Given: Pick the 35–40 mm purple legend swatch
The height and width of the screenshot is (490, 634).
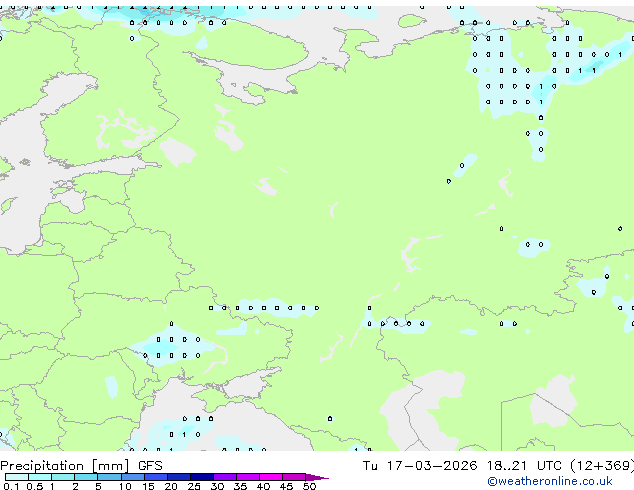Looking at the screenshot, I should [247, 477].
